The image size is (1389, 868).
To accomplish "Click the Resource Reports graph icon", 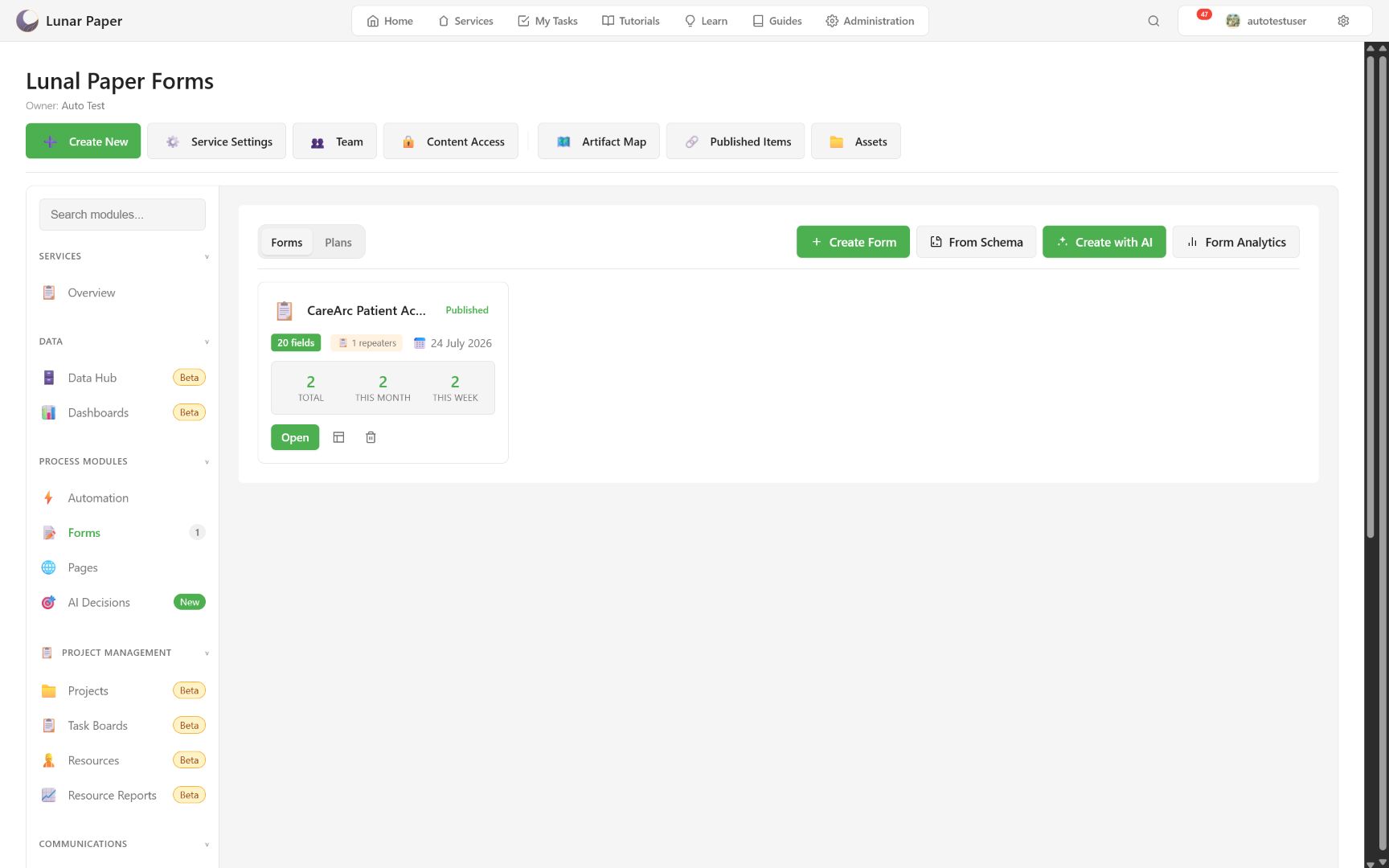I will (49, 796).
